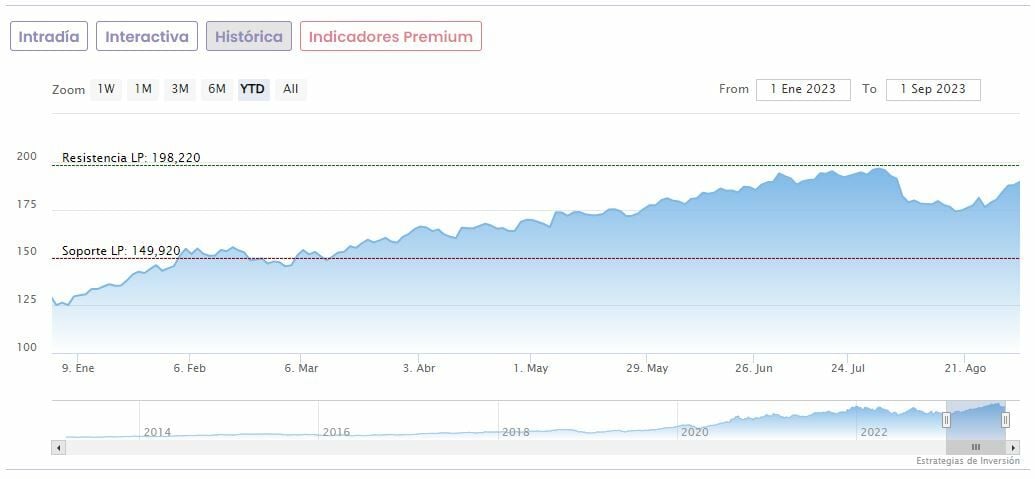Click the navigator's left range handle
This screenshot has width=1035, height=479.
click(946, 420)
